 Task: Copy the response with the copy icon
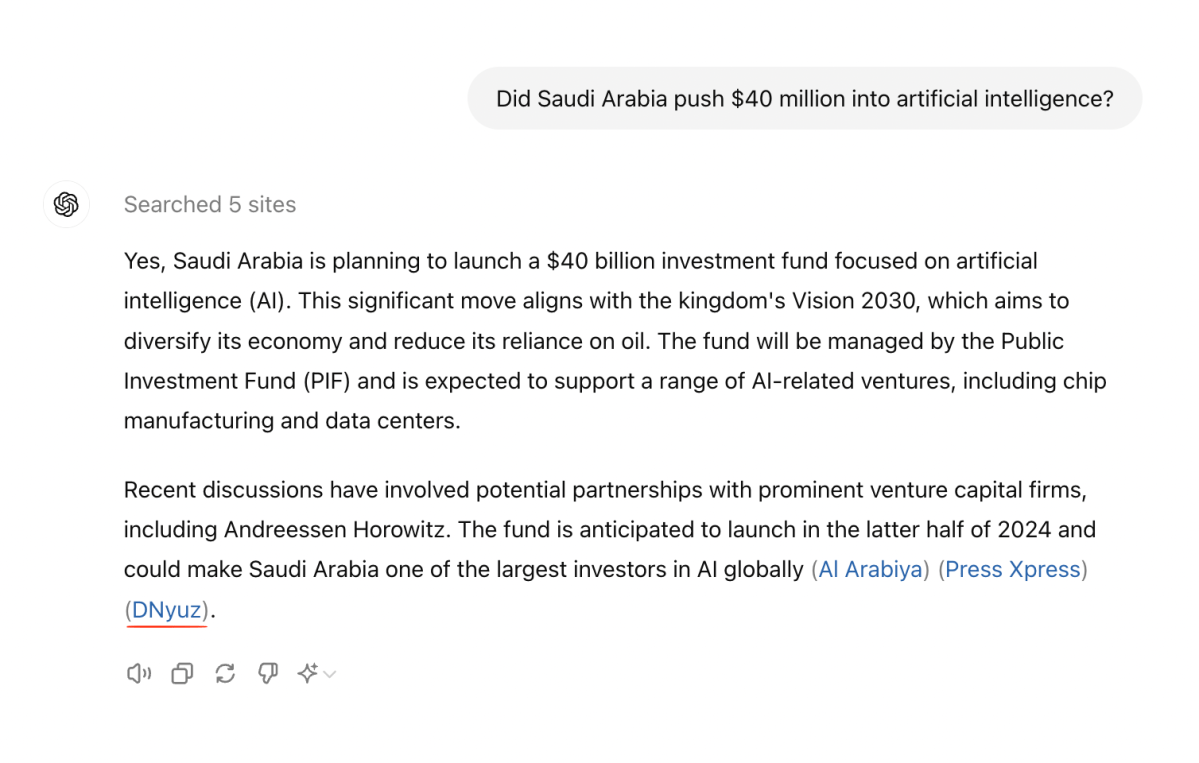point(182,674)
